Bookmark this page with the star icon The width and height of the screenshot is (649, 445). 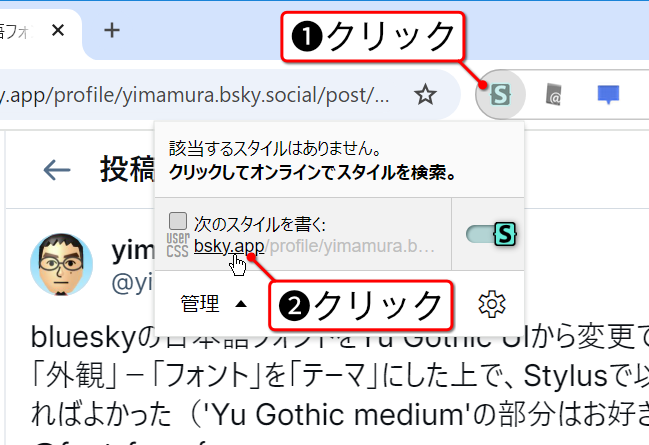pos(425,95)
